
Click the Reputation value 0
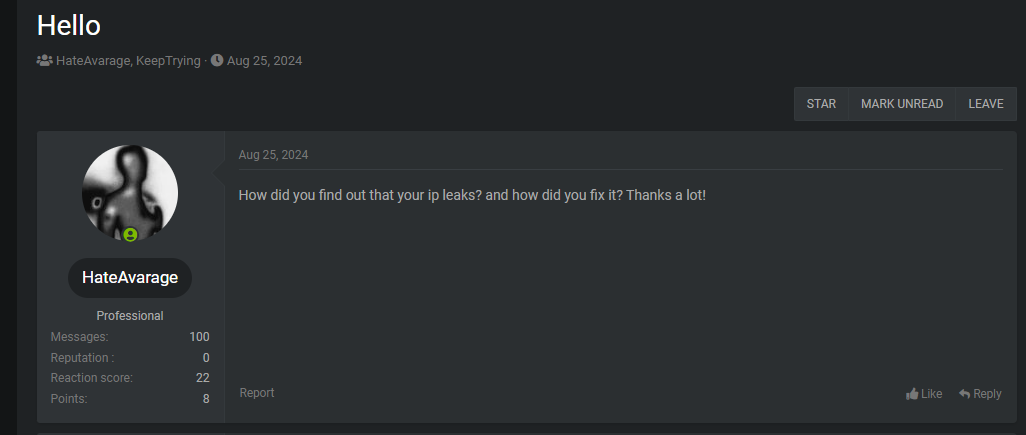206,358
